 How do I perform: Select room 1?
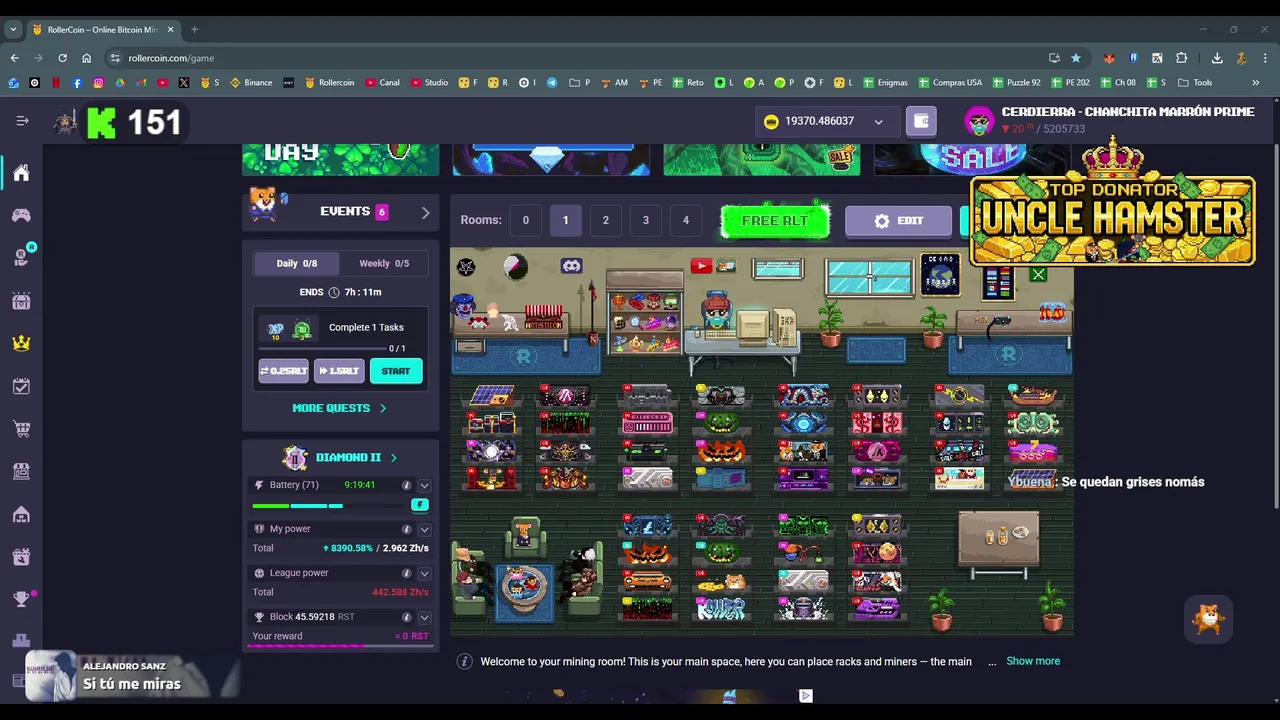565,220
